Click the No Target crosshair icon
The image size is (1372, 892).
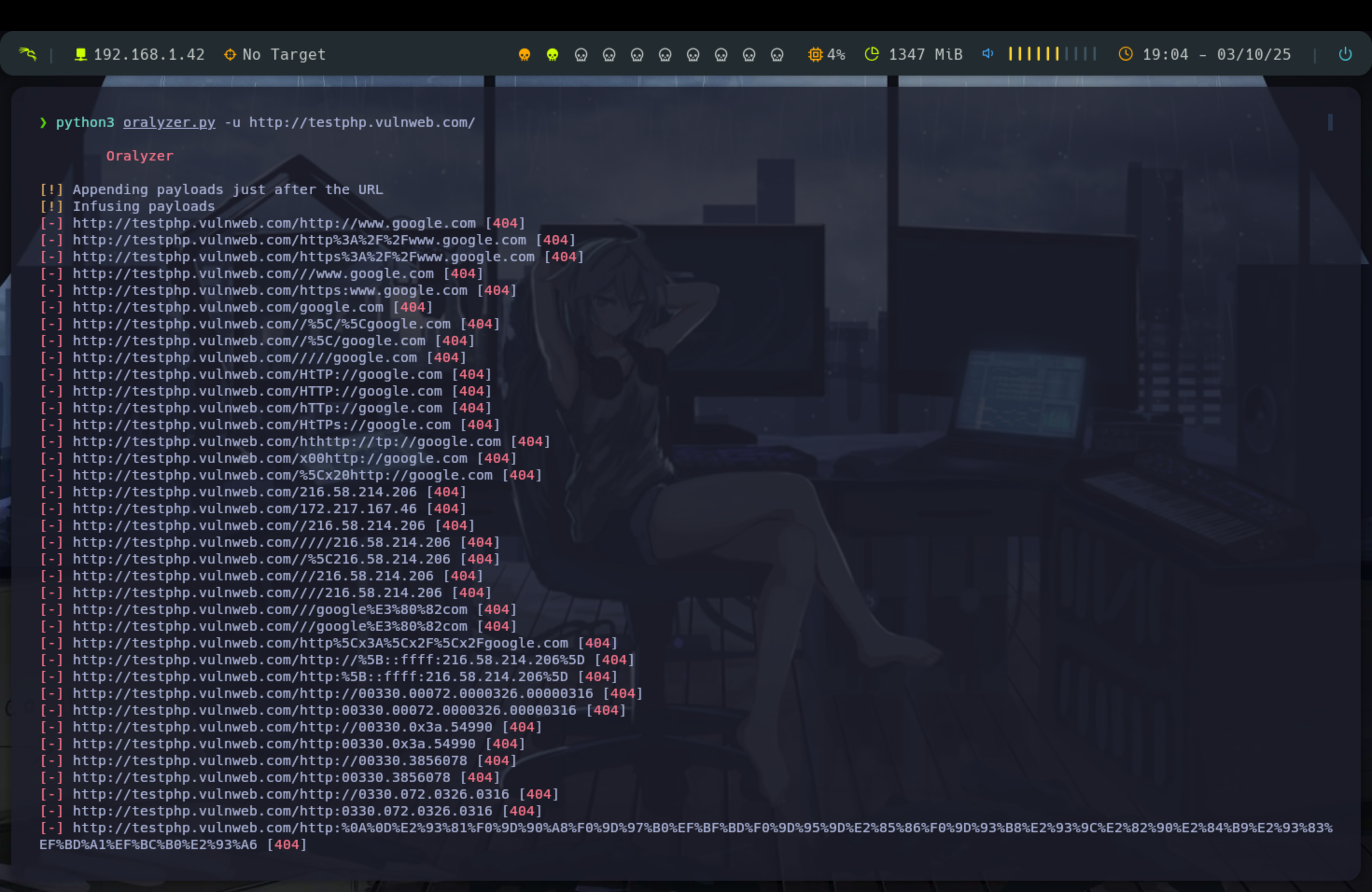[x=230, y=54]
